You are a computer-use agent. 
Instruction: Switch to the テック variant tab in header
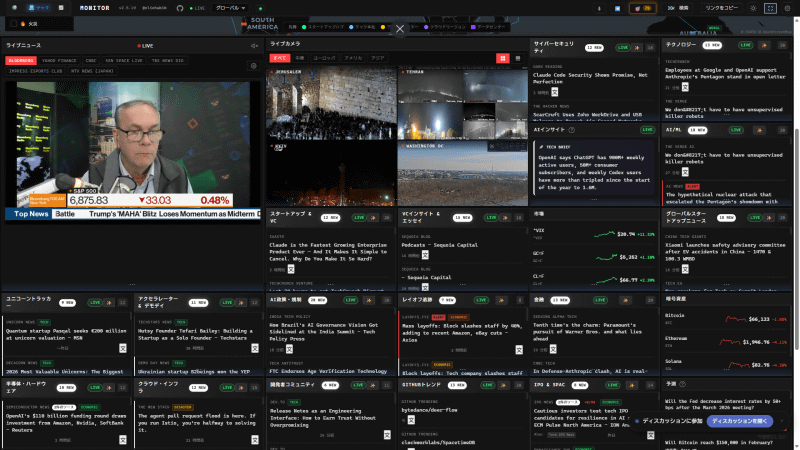39,8
